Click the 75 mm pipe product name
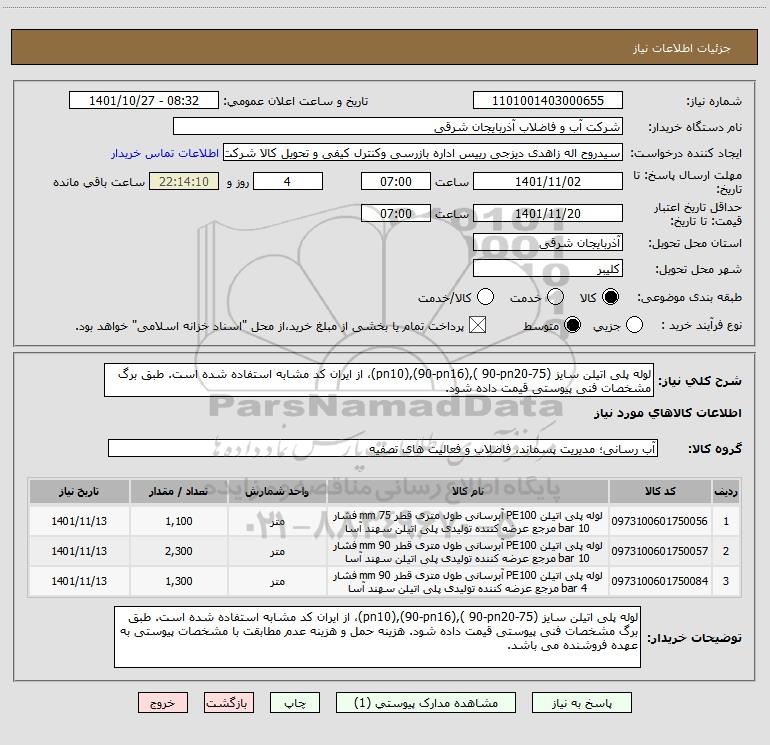This screenshot has width=770, height=745. click(x=468, y=522)
